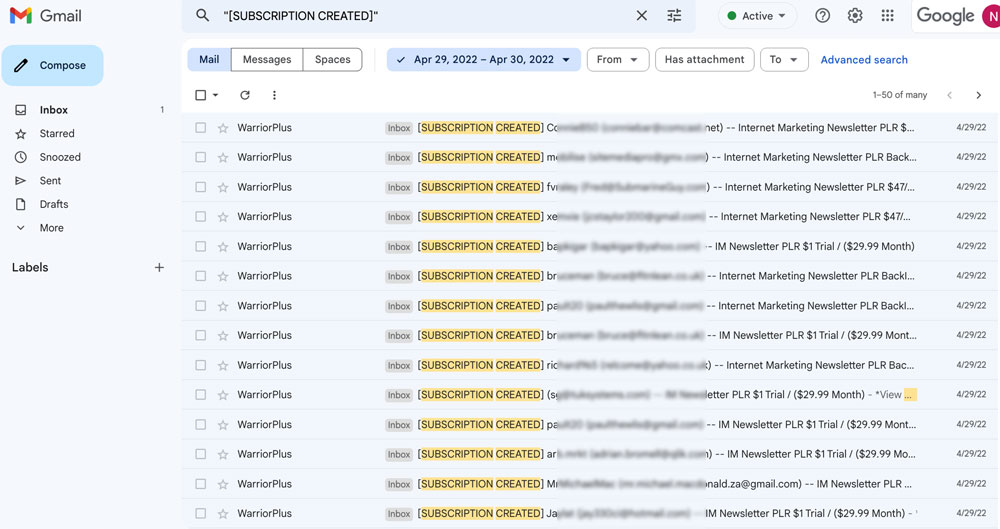Star the email starting with 'fv'
The height and width of the screenshot is (529, 1000).
223,188
